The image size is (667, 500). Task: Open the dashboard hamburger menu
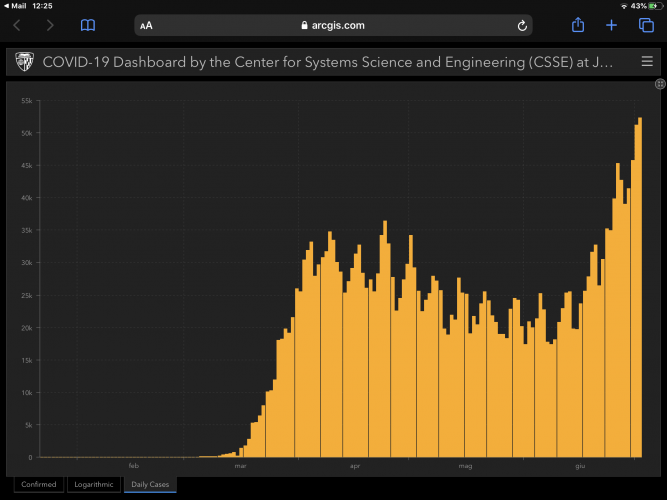(x=647, y=62)
